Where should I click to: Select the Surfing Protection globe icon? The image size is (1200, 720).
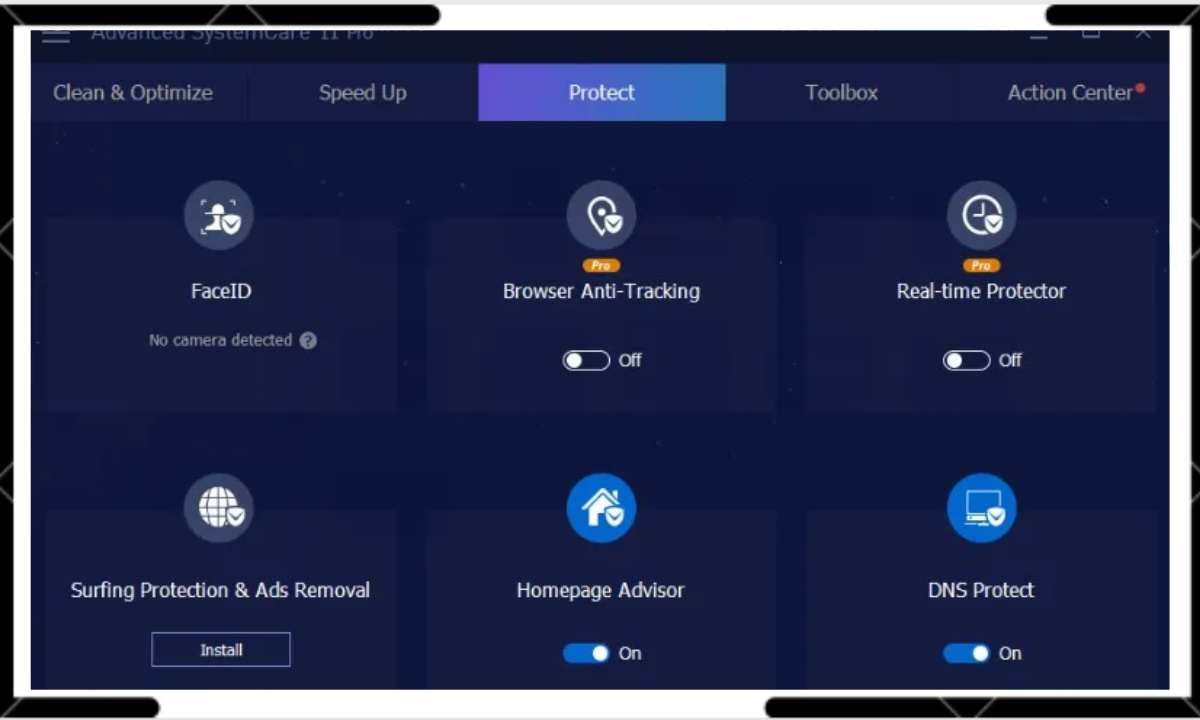(x=219, y=507)
